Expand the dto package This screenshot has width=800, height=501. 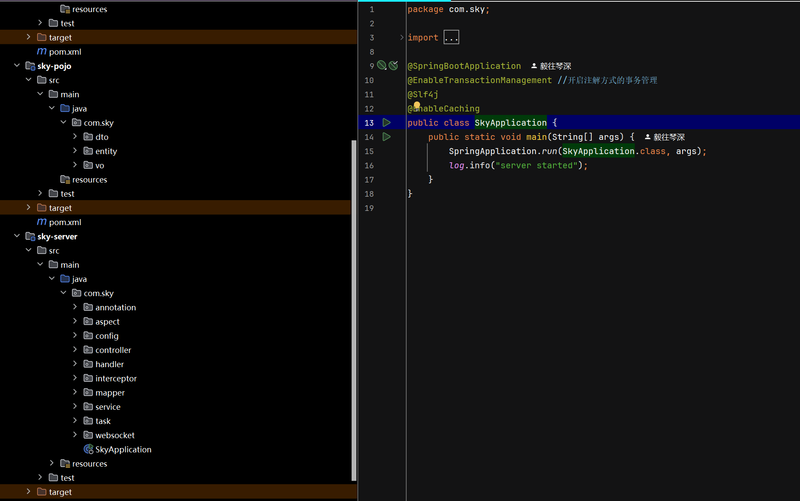tap(75, 136)
